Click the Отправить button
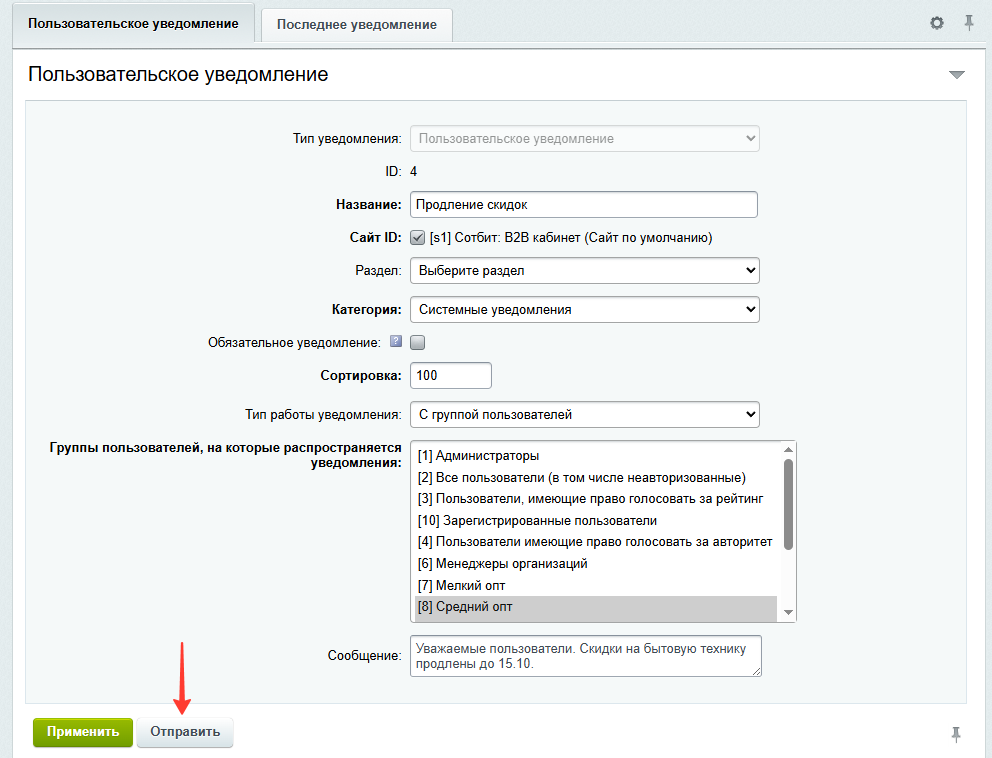This screenshot has height=758, width=992. point(185,732)
